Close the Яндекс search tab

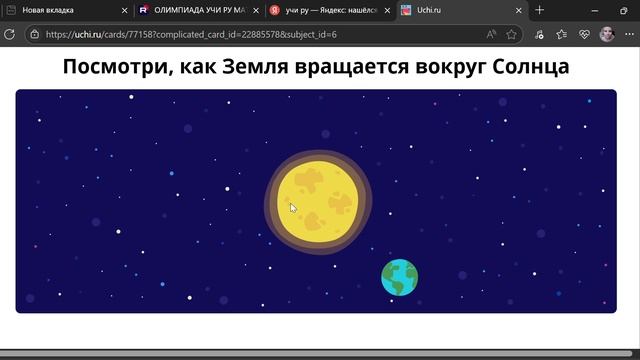387,11
